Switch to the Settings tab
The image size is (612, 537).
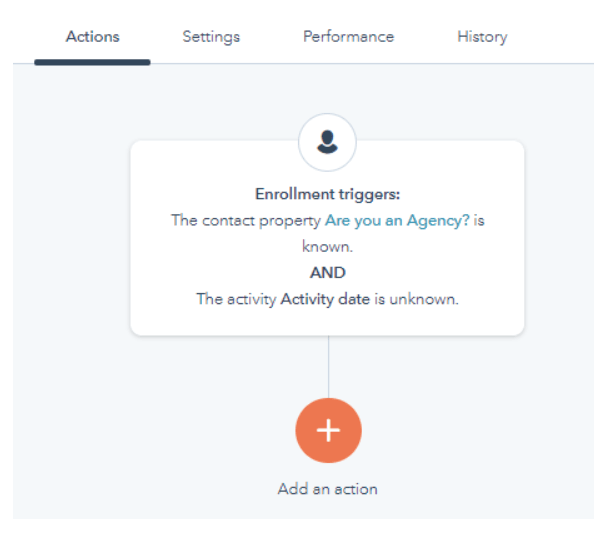click(x=211, y=37)
